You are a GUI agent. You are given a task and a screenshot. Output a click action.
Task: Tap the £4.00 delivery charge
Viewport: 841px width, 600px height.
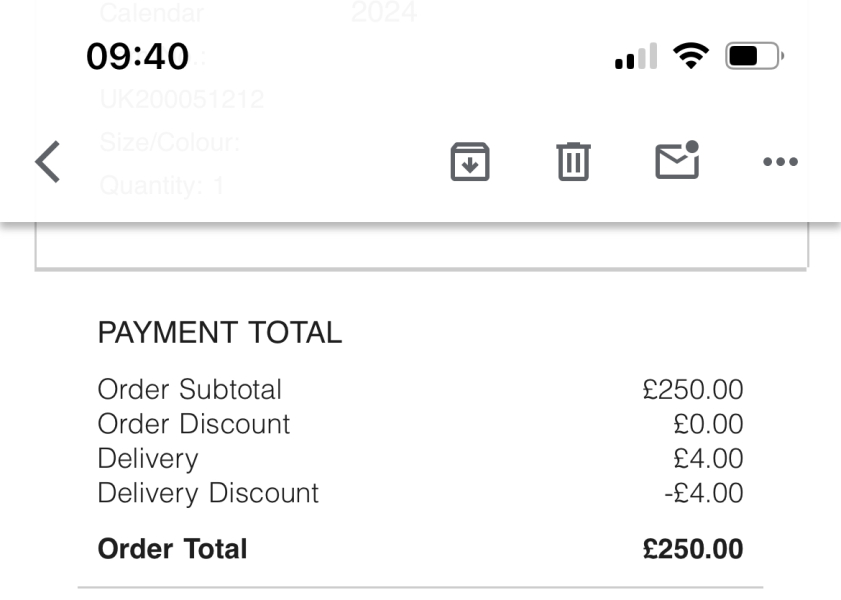pos(709,458)
